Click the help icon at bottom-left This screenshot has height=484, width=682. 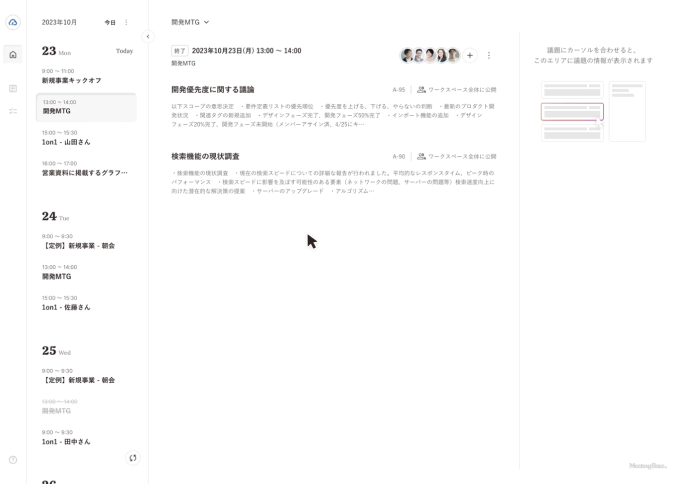click(x=13, y=460)
